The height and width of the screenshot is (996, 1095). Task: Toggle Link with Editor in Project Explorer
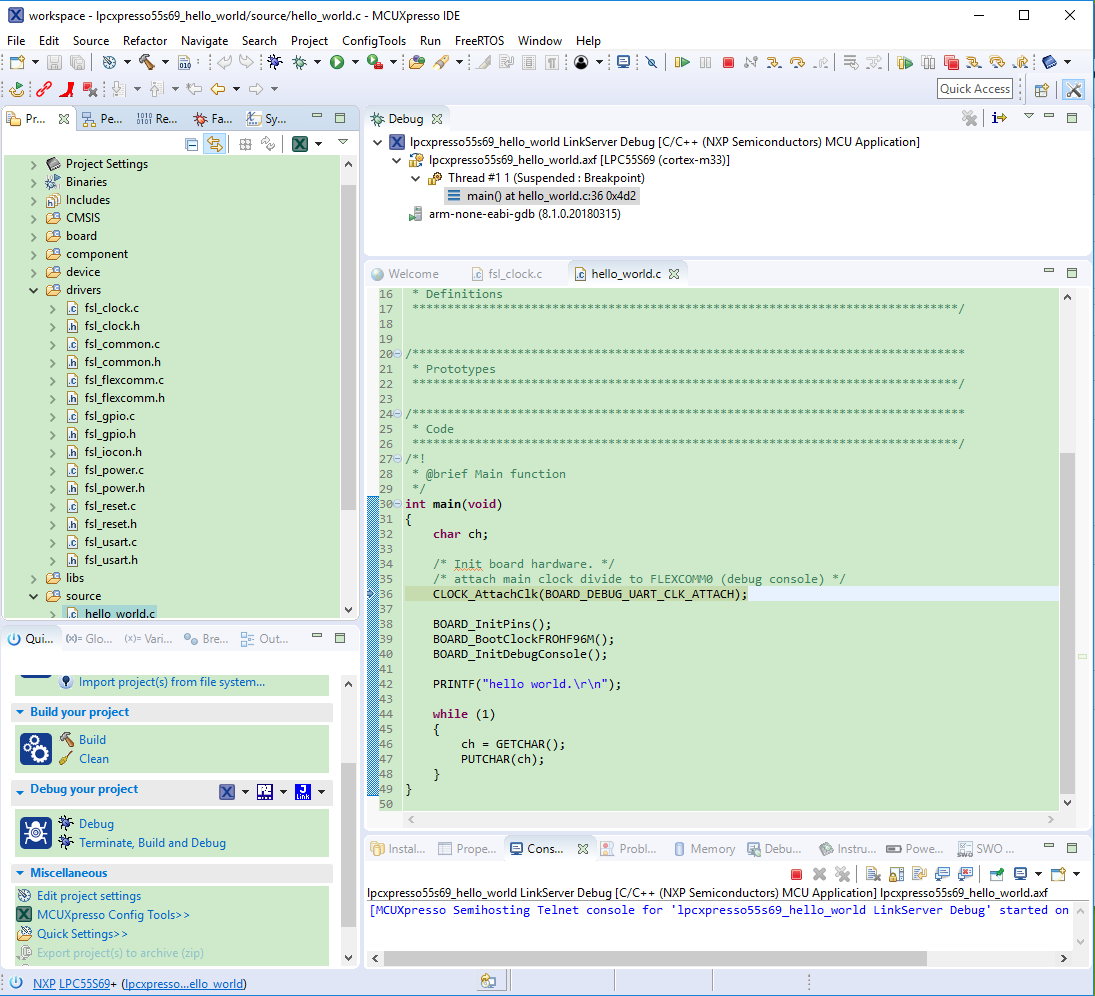click(x=214, y=144)
